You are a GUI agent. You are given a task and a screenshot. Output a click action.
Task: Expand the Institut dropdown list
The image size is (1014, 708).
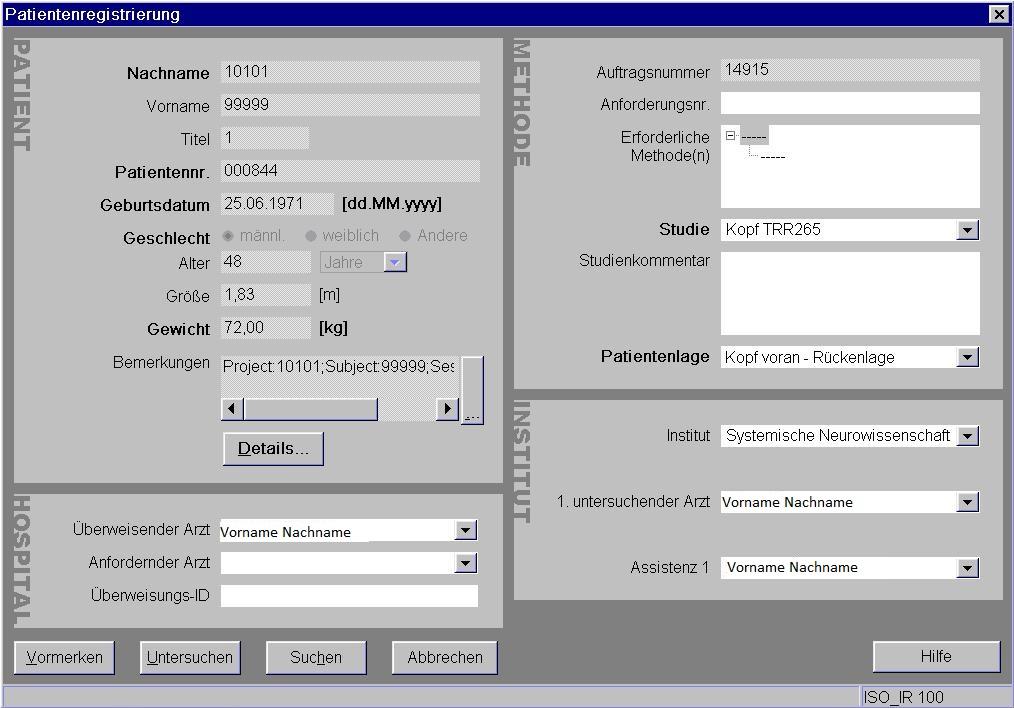(x=967, y=436)
